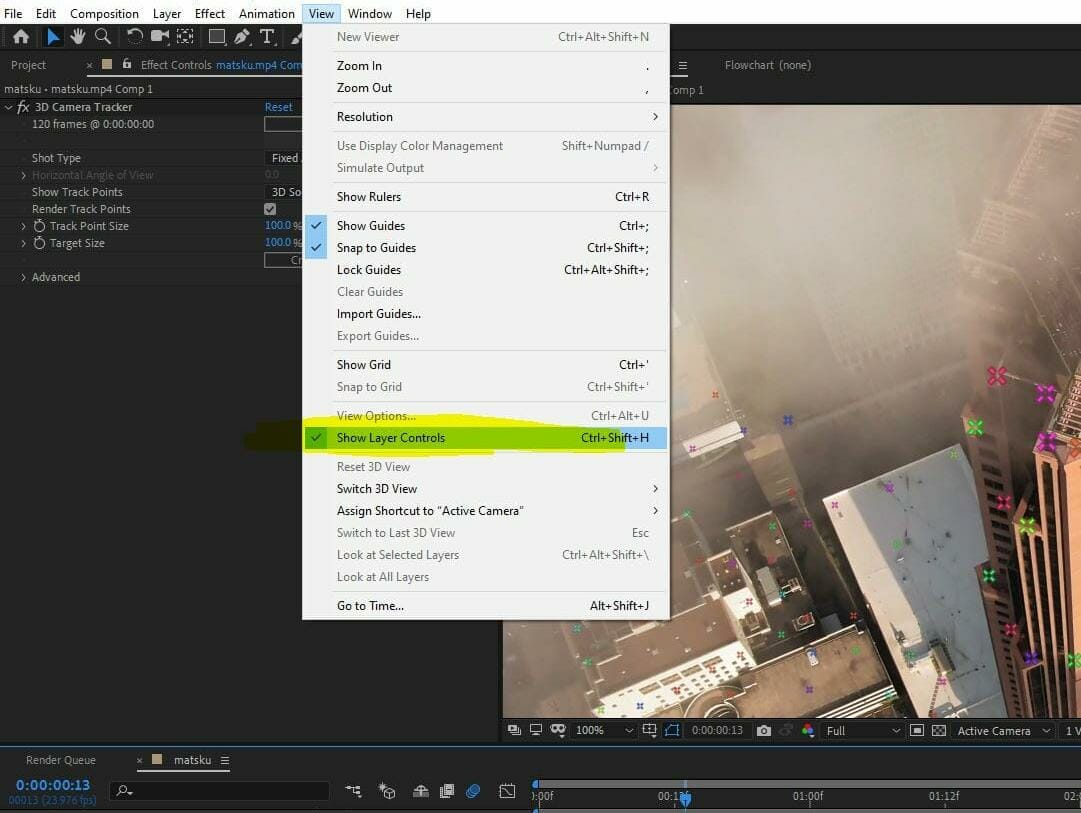Click the viewer timecode 0:00:00:13
Image resolution: width=1081 pixels, height=813 pixels.
[x=717, y=730]
